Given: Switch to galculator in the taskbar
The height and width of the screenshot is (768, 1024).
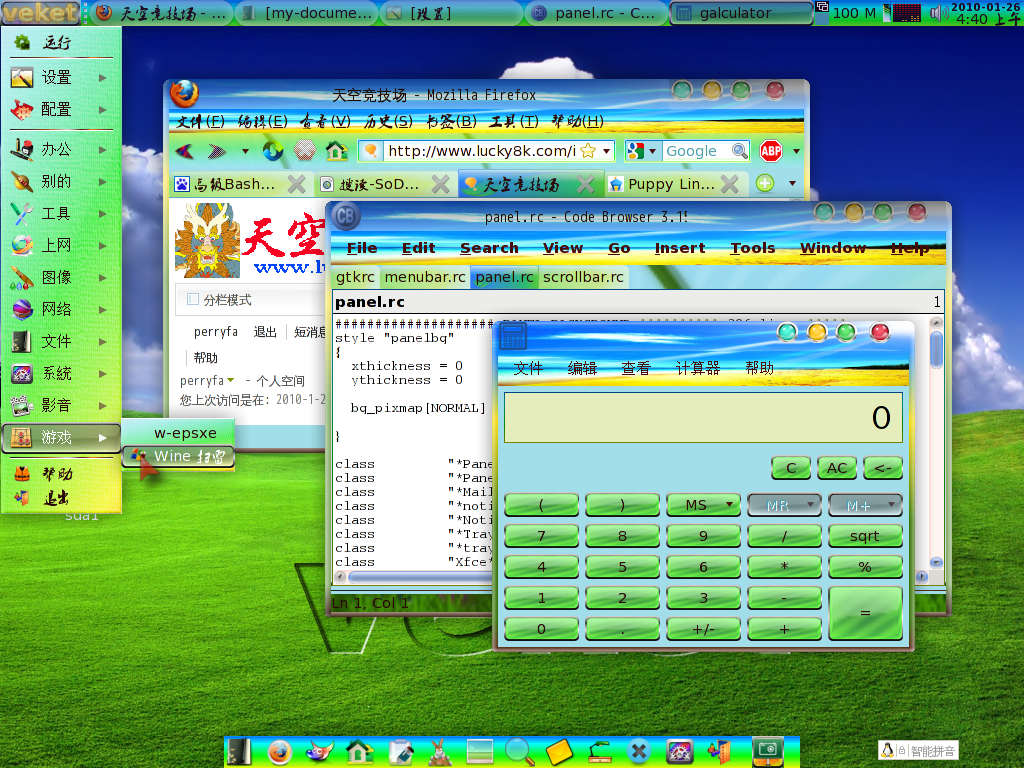Looking at the screenshot, I should coord(741,12).
